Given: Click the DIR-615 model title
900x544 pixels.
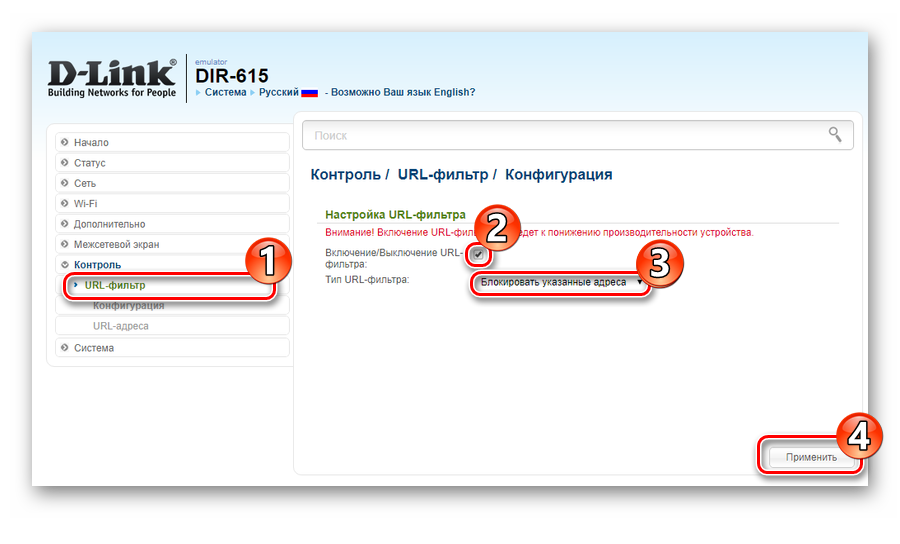Looking at the screenshot, I should point(232,76).
